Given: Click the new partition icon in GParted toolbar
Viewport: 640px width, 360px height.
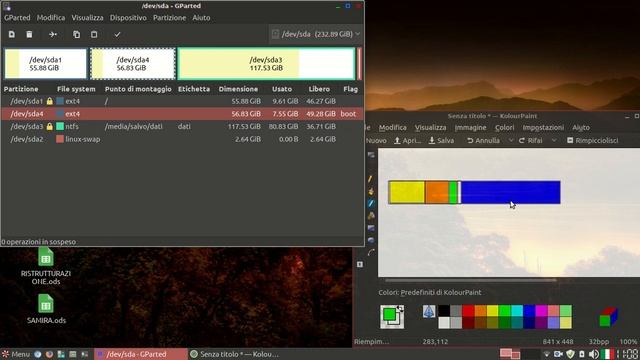Looking at the screenshot, I should click(12, 34).
